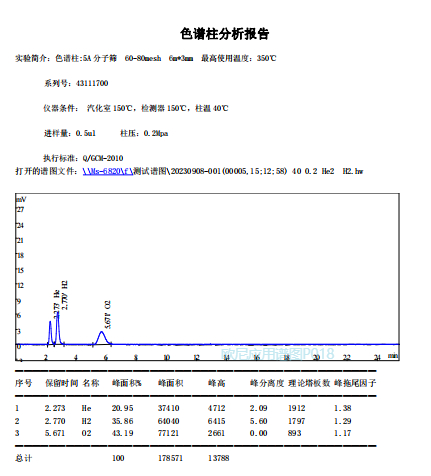Click the mV unit label on the chart
This screenshot has height=476, width=431.
[21, 199]
